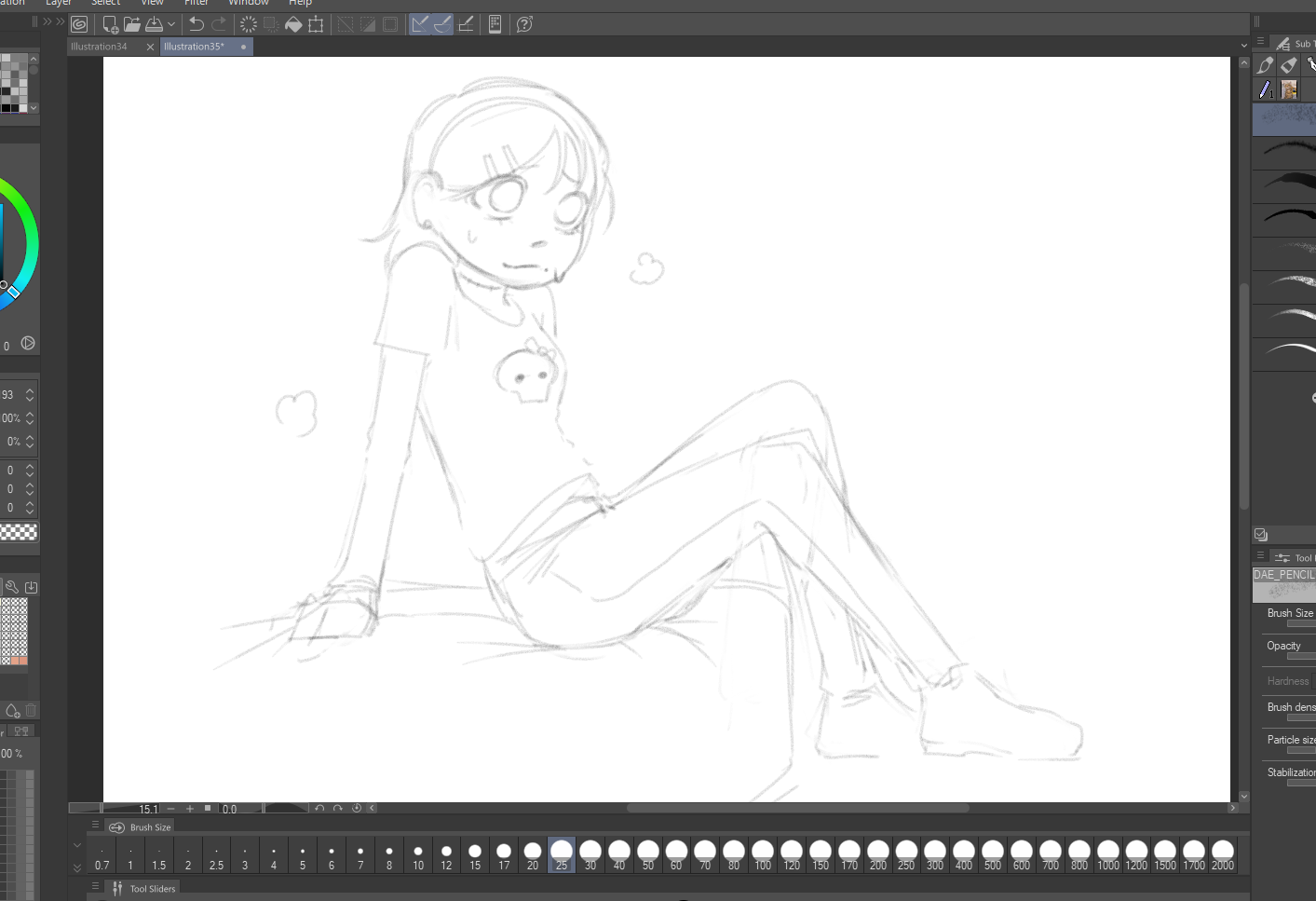Click double chevron beside brush sizes
Image resolution: width=1316 pixels, height=901 pixels.
point(77,867)
